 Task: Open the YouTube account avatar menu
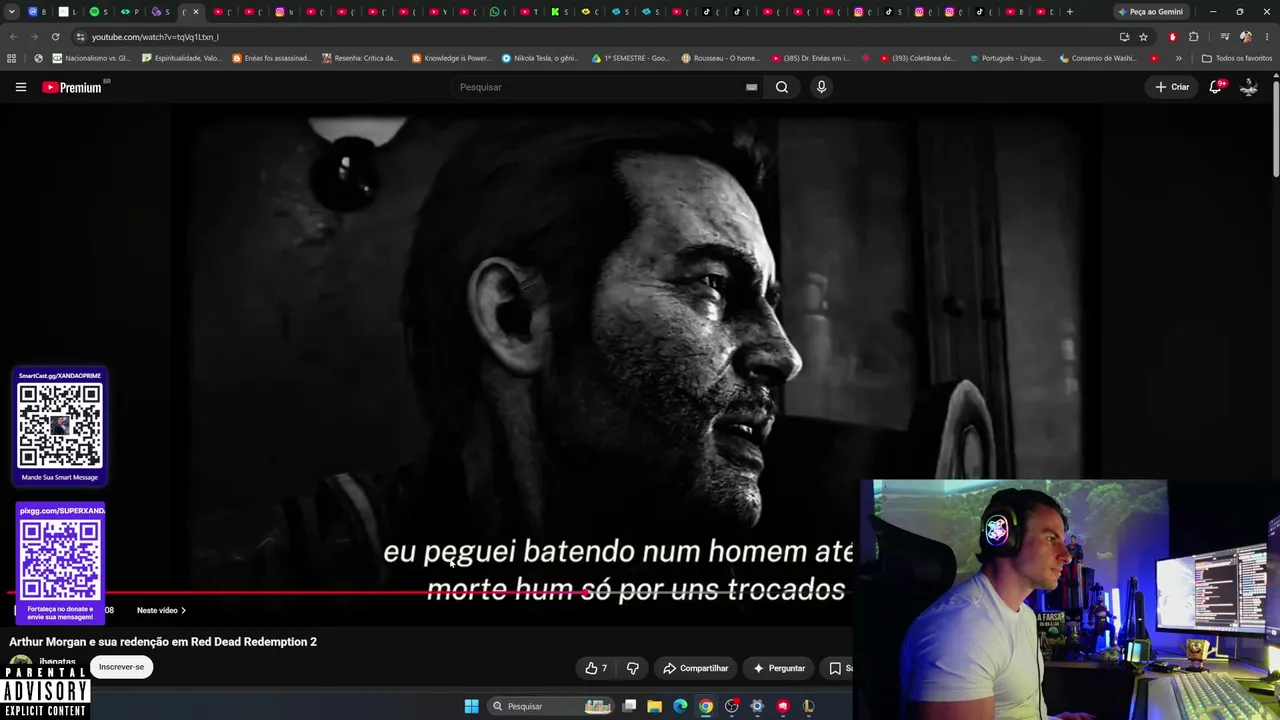[1249, 87]
